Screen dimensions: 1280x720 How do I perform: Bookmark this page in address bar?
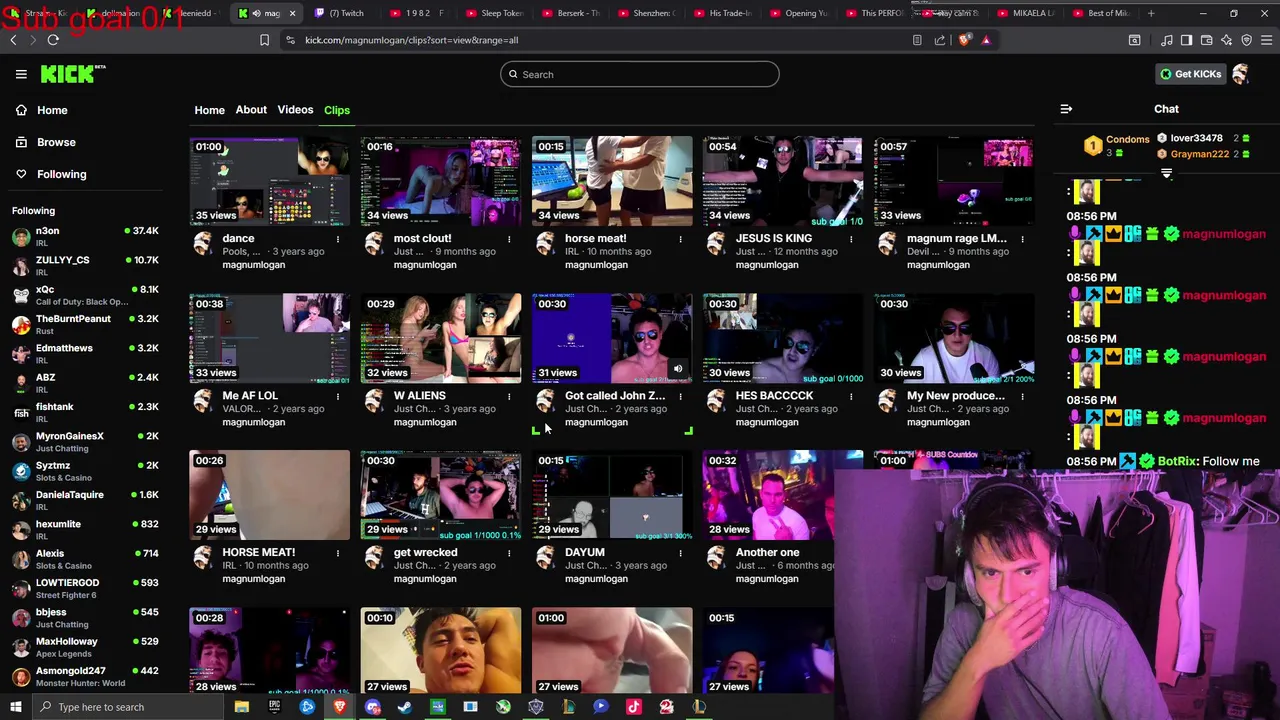[264, 40]
